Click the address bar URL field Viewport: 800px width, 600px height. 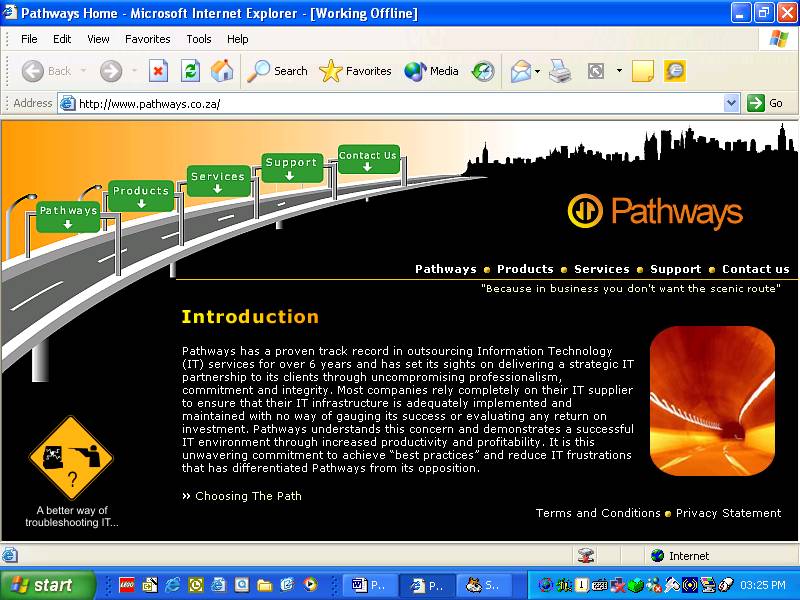tap(398, 104)
